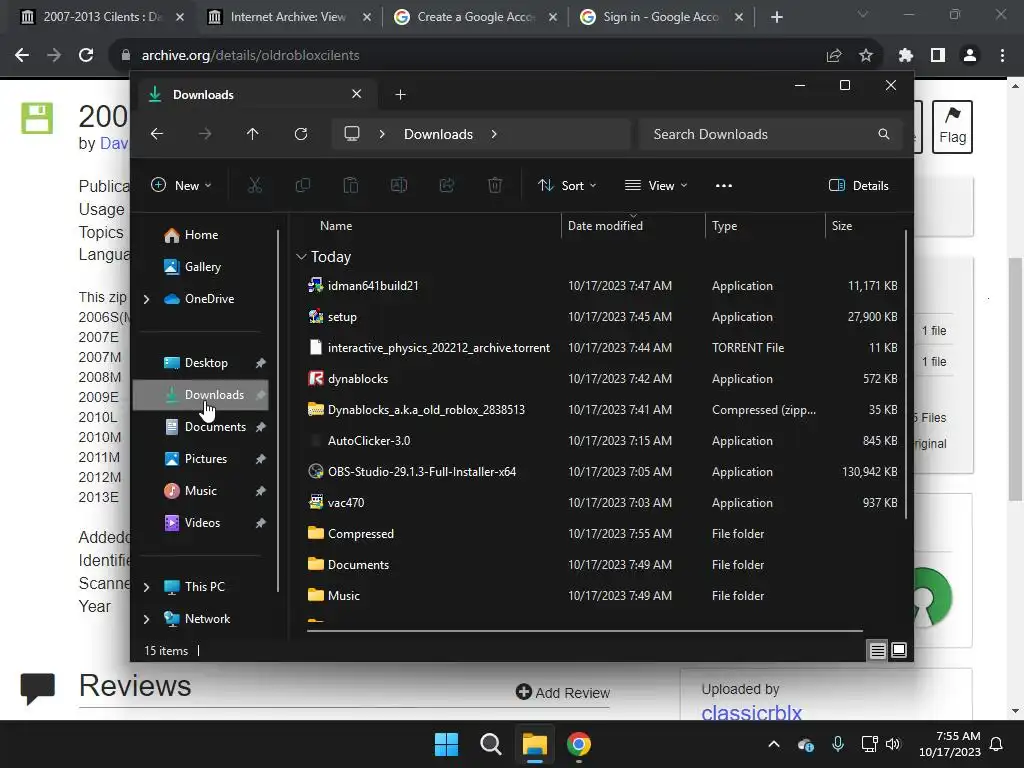Open the See more ellipsis menu
Screen dimensions: 1024x768
click(724, 185)
